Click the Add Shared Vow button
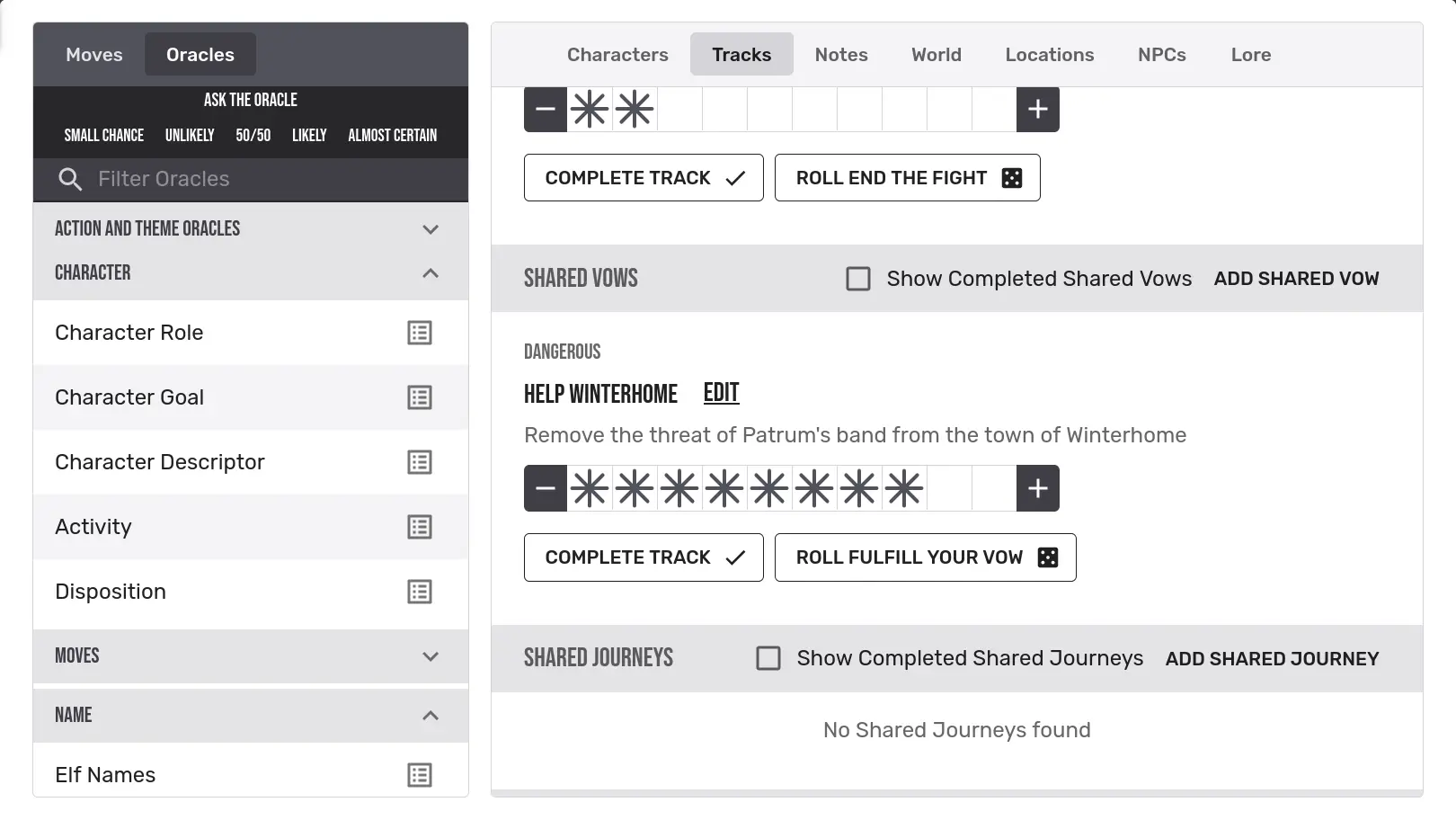This screenshot has width=1456, height=820. pyautogui.click(x=1295, y=279)
